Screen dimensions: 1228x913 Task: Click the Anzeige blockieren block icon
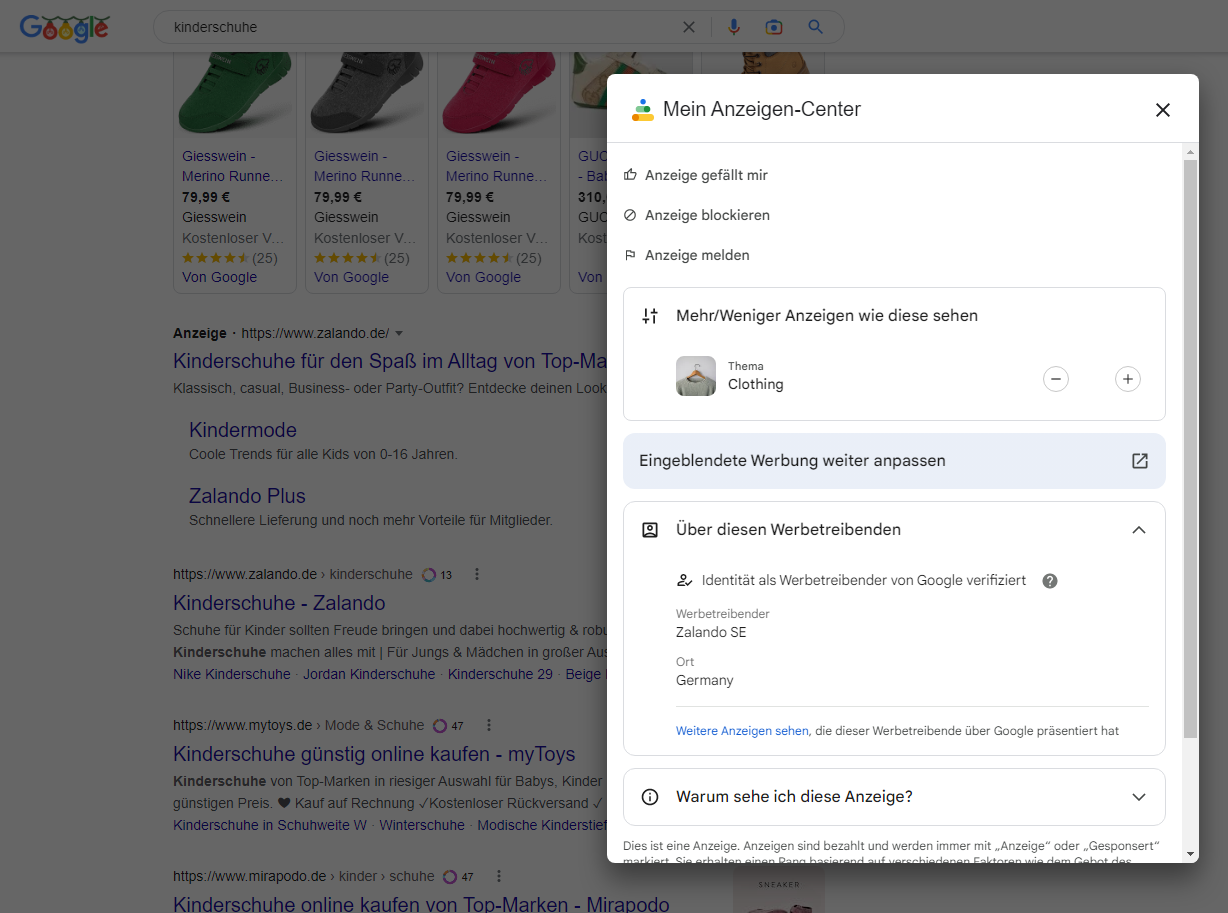[x=630, y=215]
